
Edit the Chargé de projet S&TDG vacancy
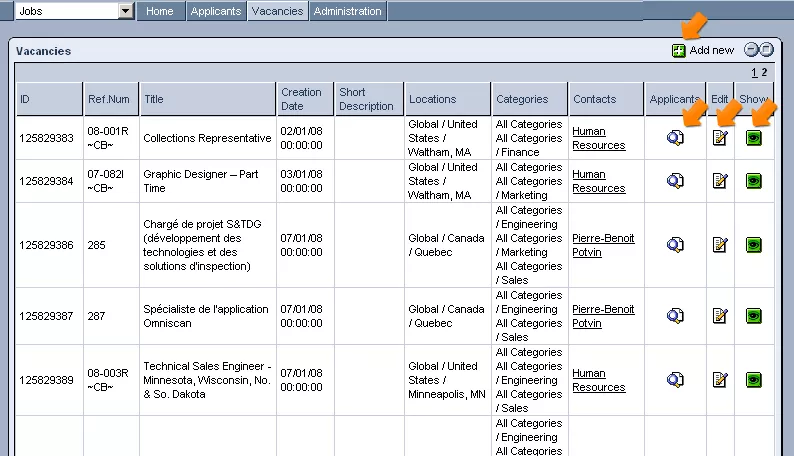720,245
